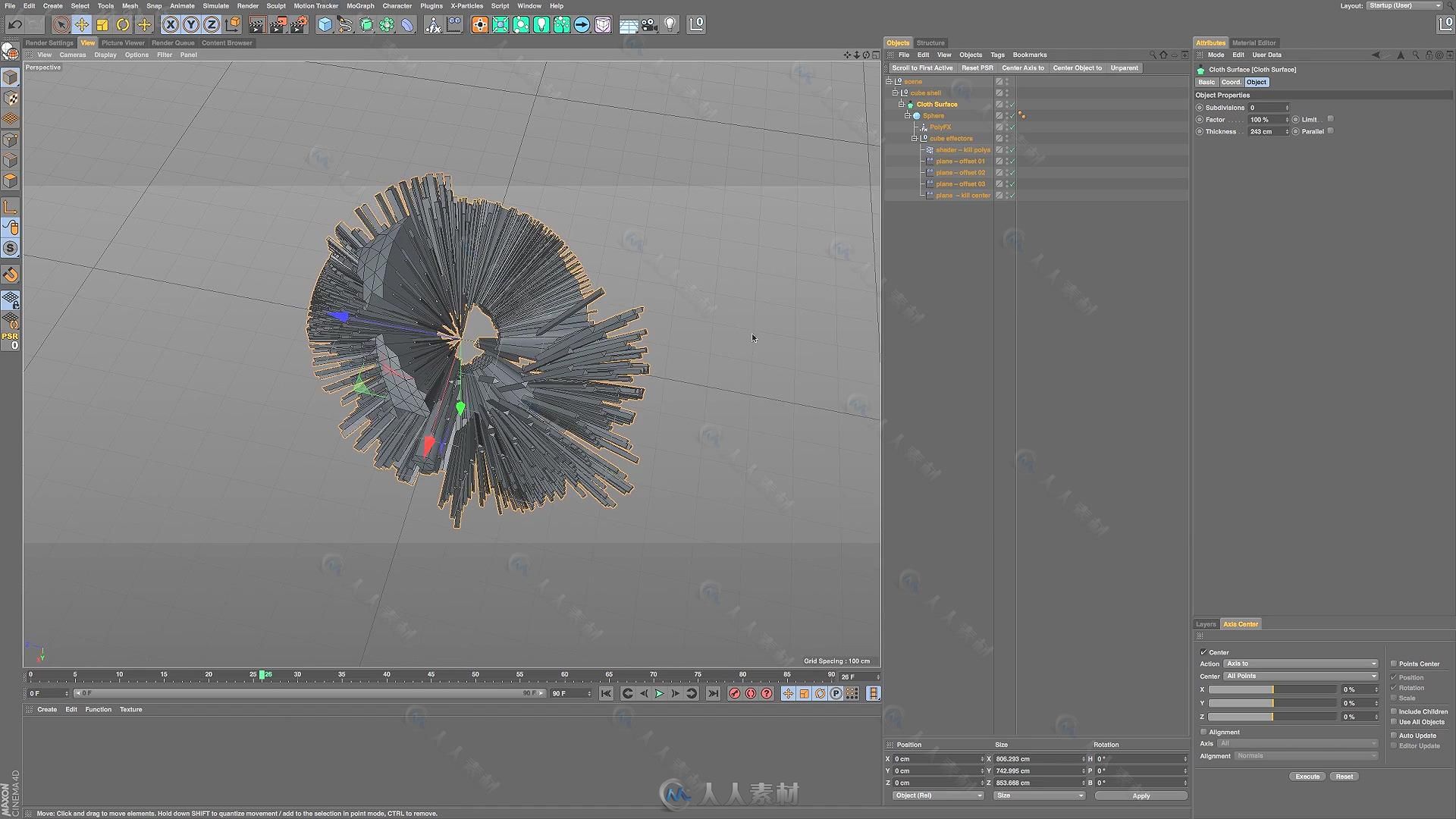Collapse the scene null in object tree
1456x819 pixels.
pos(889,81)
